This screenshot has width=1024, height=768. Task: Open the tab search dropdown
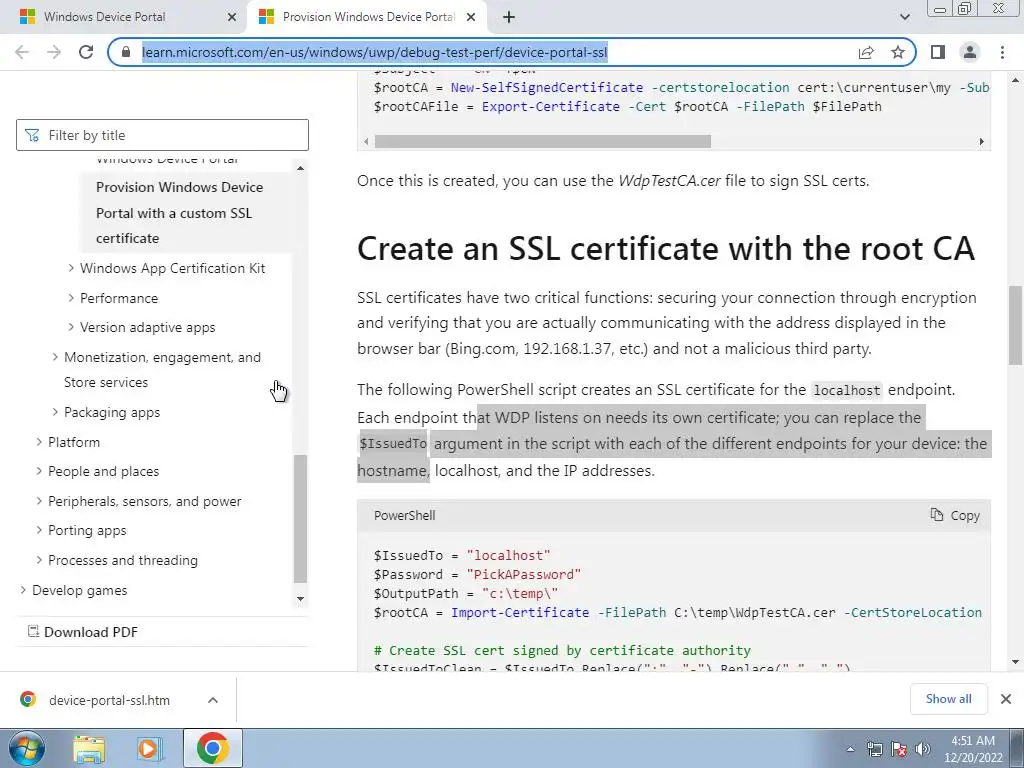[904, 17]
